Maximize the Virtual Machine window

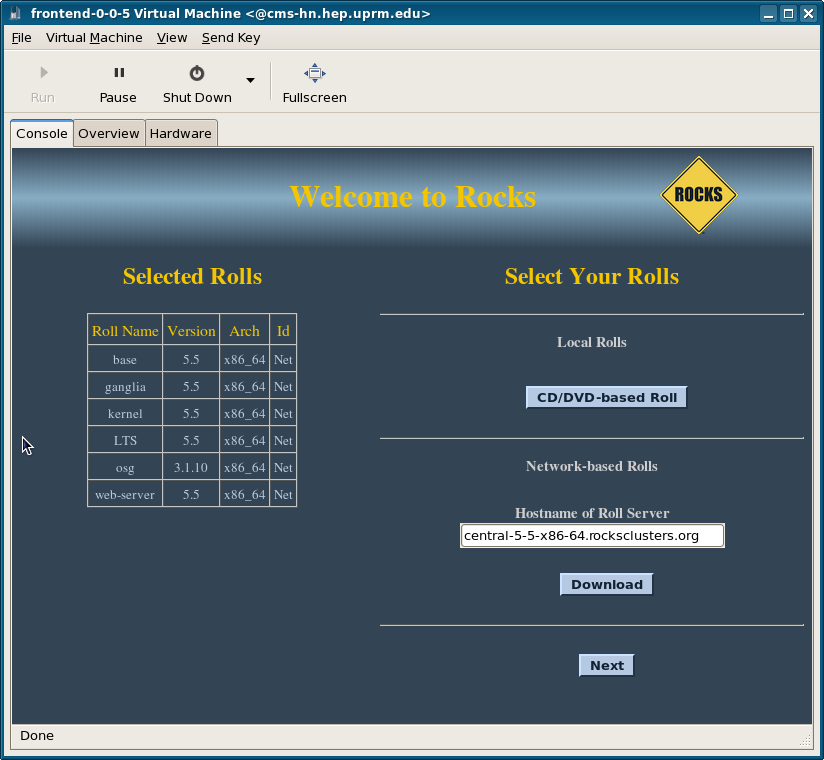tap(788, 14)
